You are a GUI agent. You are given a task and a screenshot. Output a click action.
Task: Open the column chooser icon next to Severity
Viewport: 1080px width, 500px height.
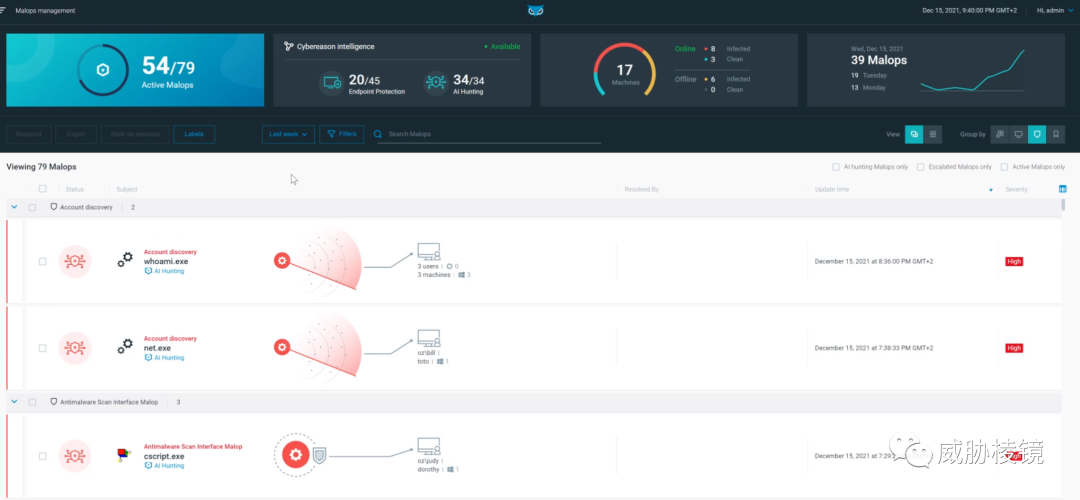point(1062,189)
